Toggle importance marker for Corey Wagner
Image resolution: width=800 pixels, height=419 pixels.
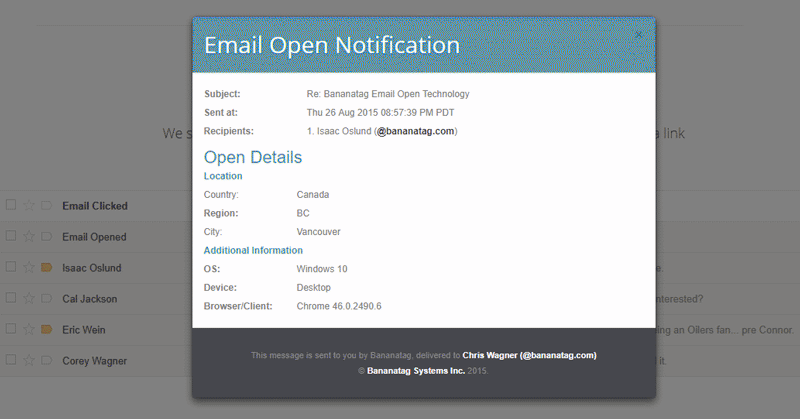point(46,361)
